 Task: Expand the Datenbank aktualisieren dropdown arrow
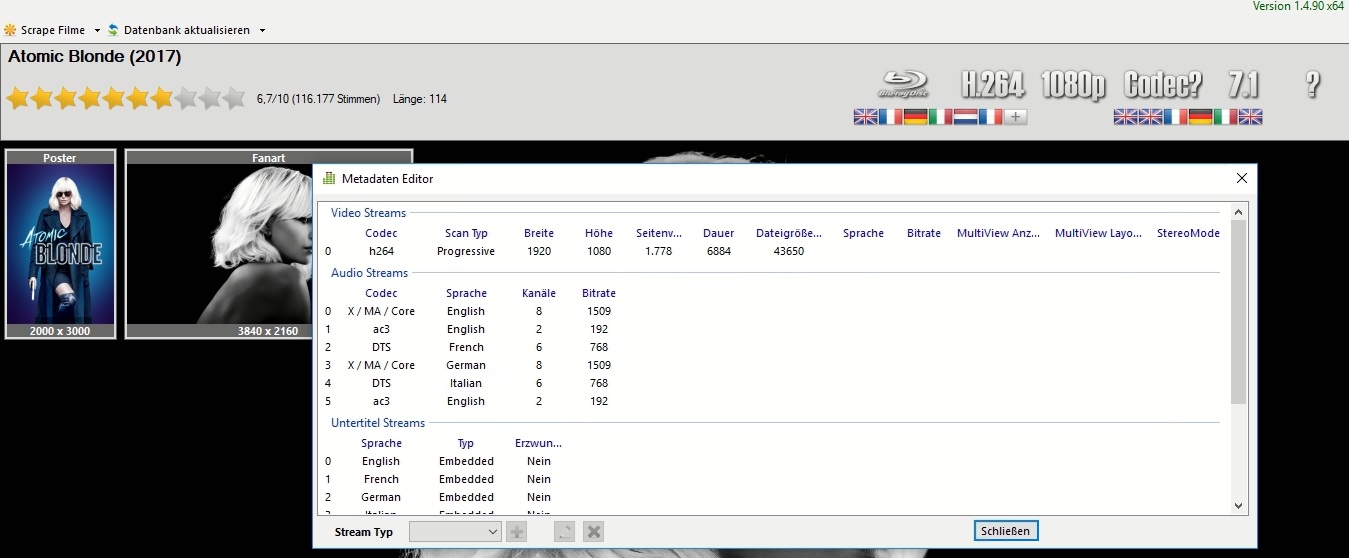tap(262, 30)
